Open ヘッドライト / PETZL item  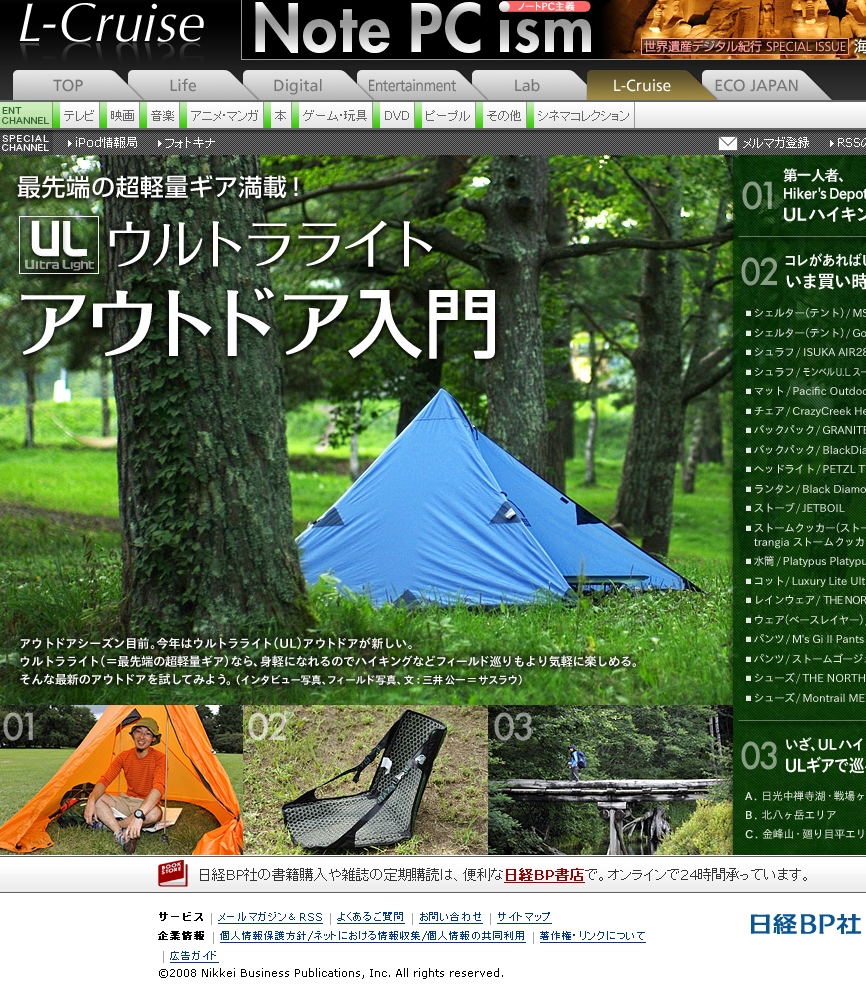point(806,469)
